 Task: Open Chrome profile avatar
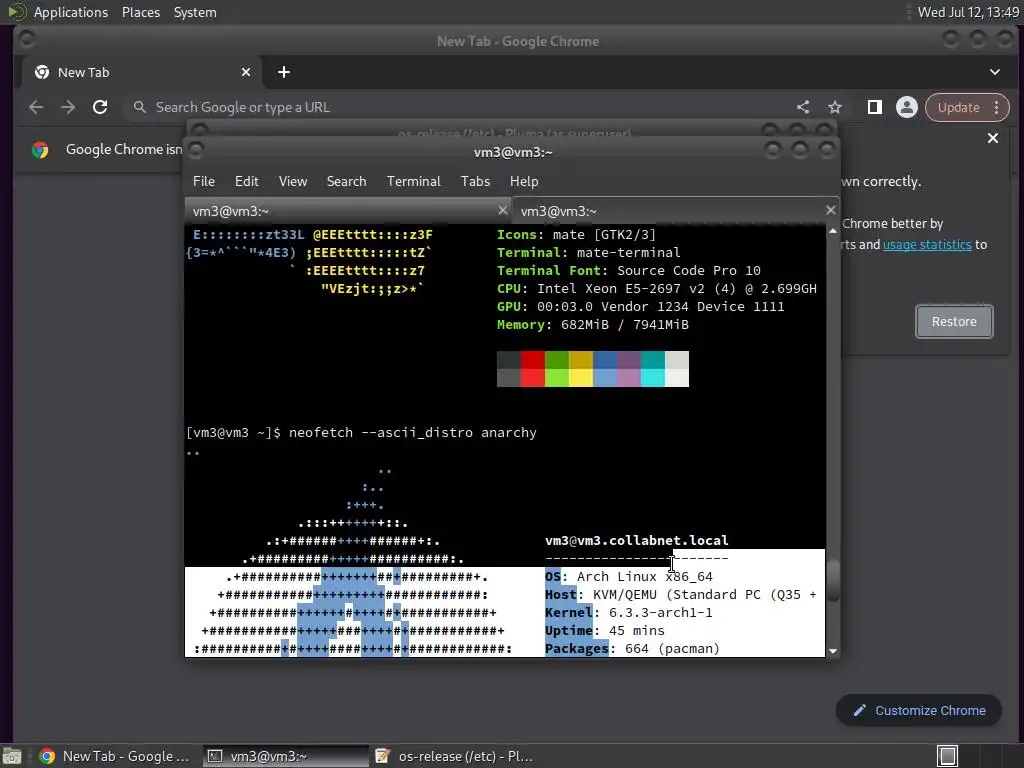pyautogui.click(x=906, y=107)
